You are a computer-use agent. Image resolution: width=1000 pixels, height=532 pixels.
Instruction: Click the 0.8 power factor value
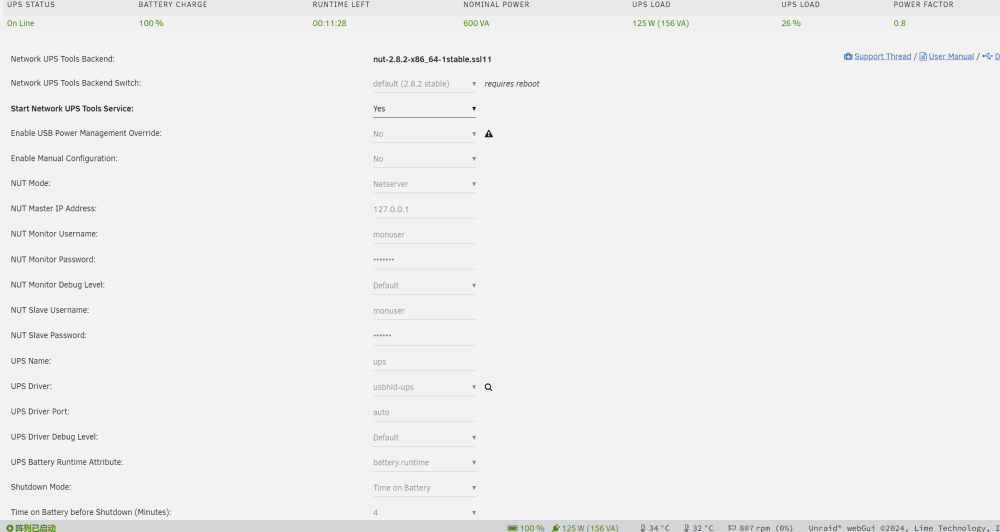[899, 24]
